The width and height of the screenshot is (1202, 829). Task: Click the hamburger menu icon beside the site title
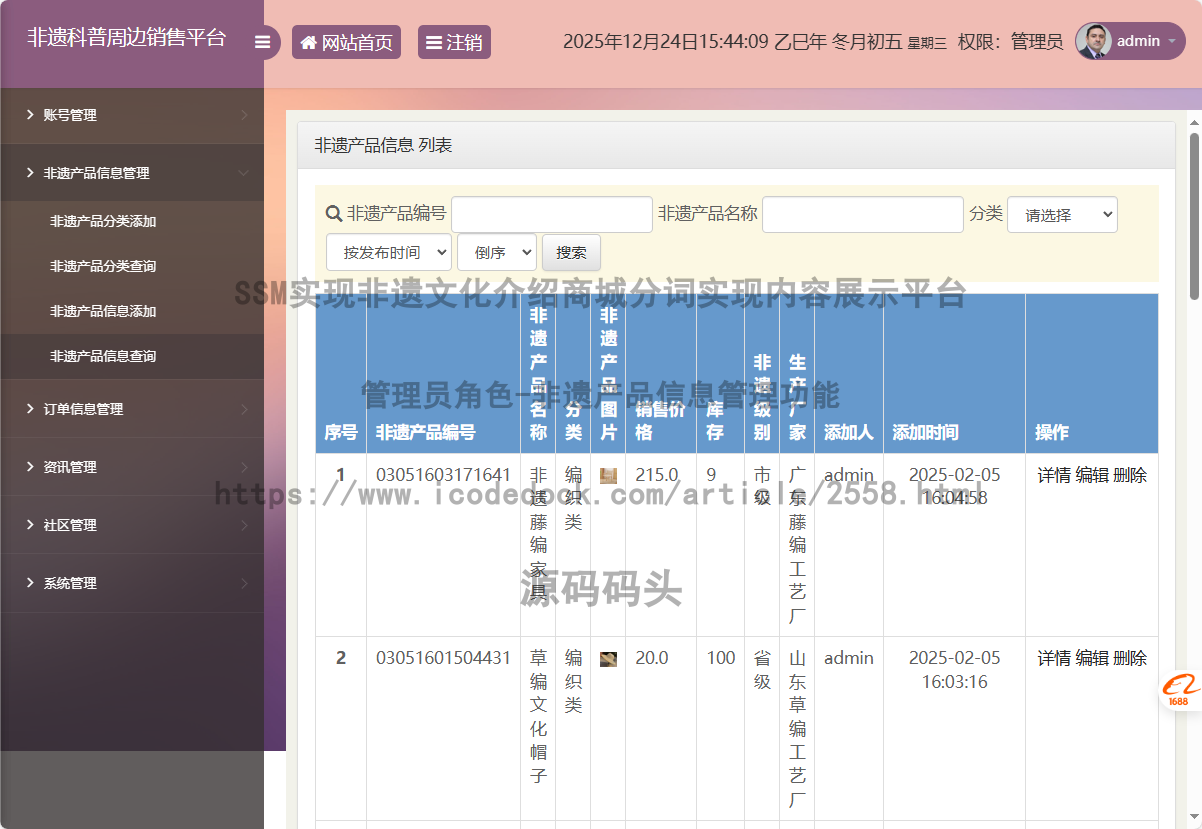[x=263, y=41]
